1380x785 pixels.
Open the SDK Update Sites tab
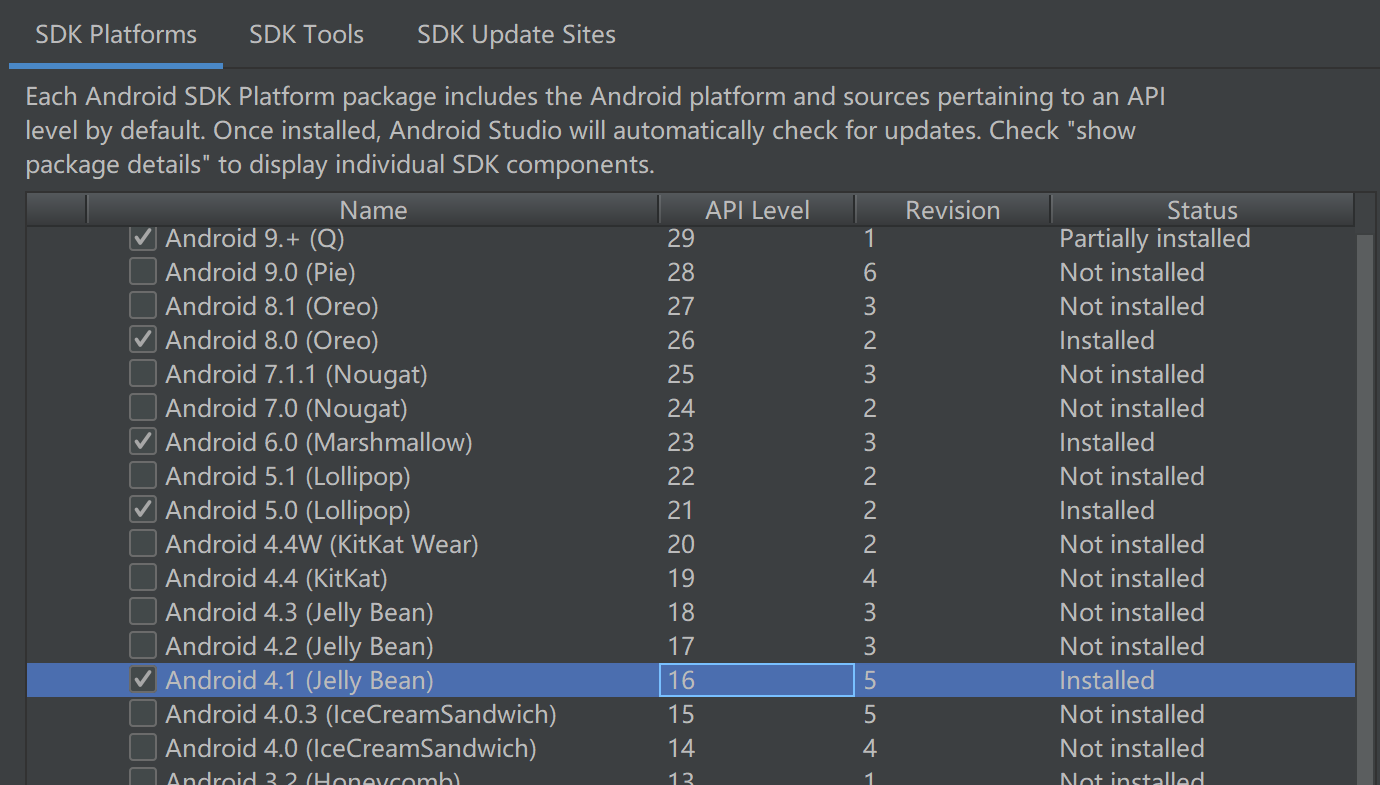[516, 35]
